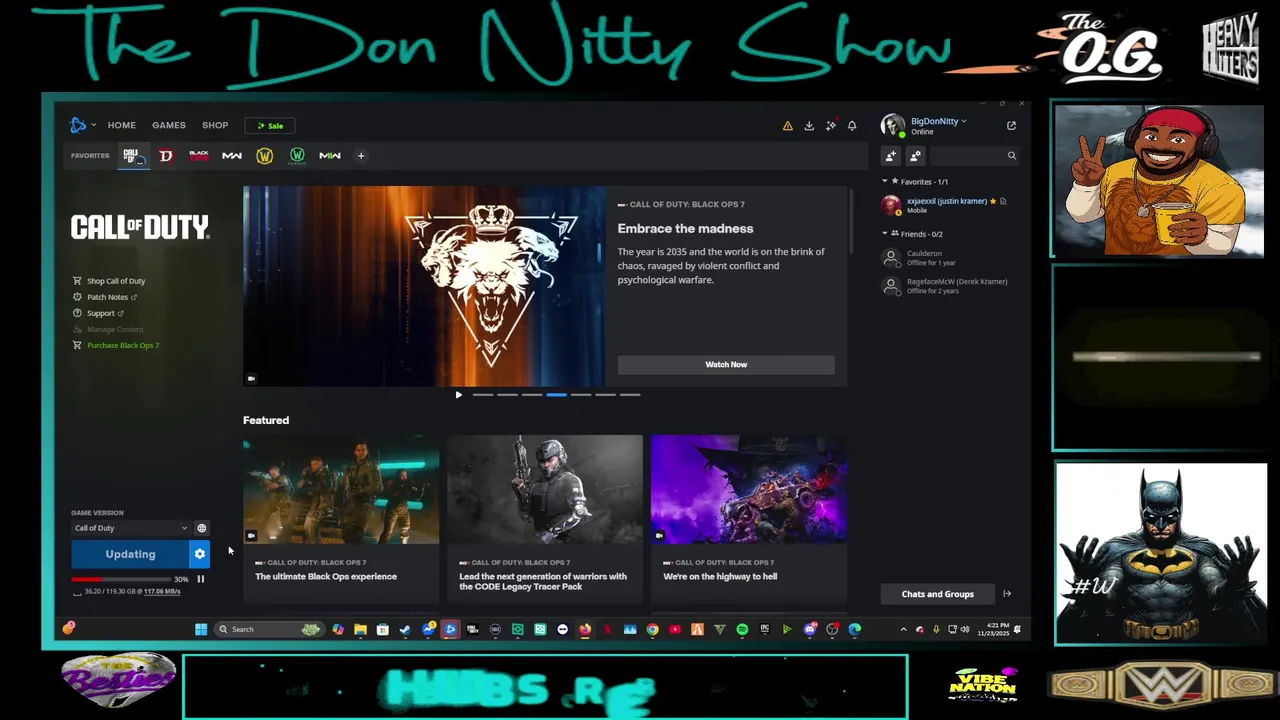Select the Diablo favorite icon
The height and width of the screenshot is (720, 1280).
[x=166, y=156]
